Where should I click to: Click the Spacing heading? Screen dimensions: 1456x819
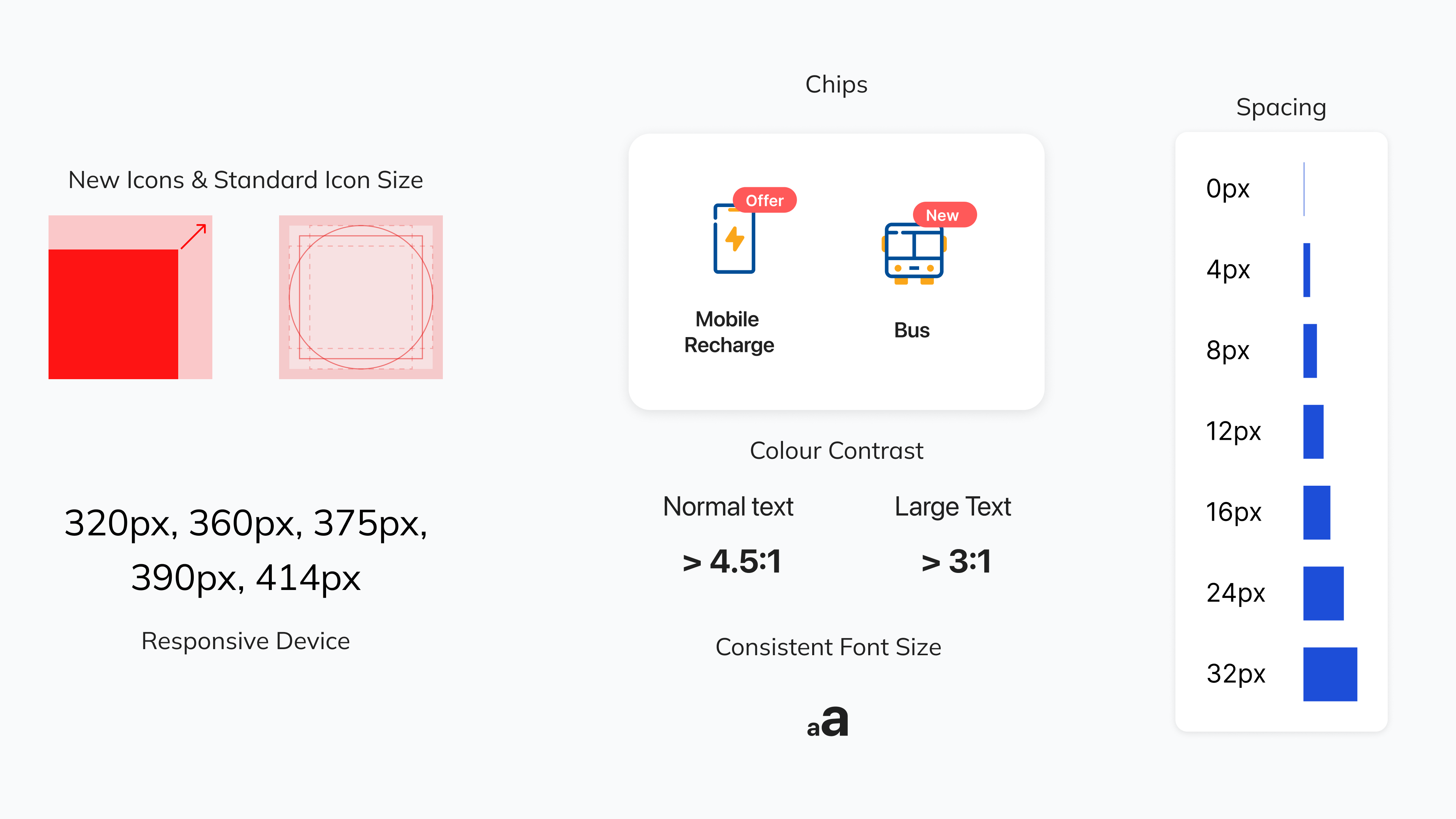[x=1281, y=107]
